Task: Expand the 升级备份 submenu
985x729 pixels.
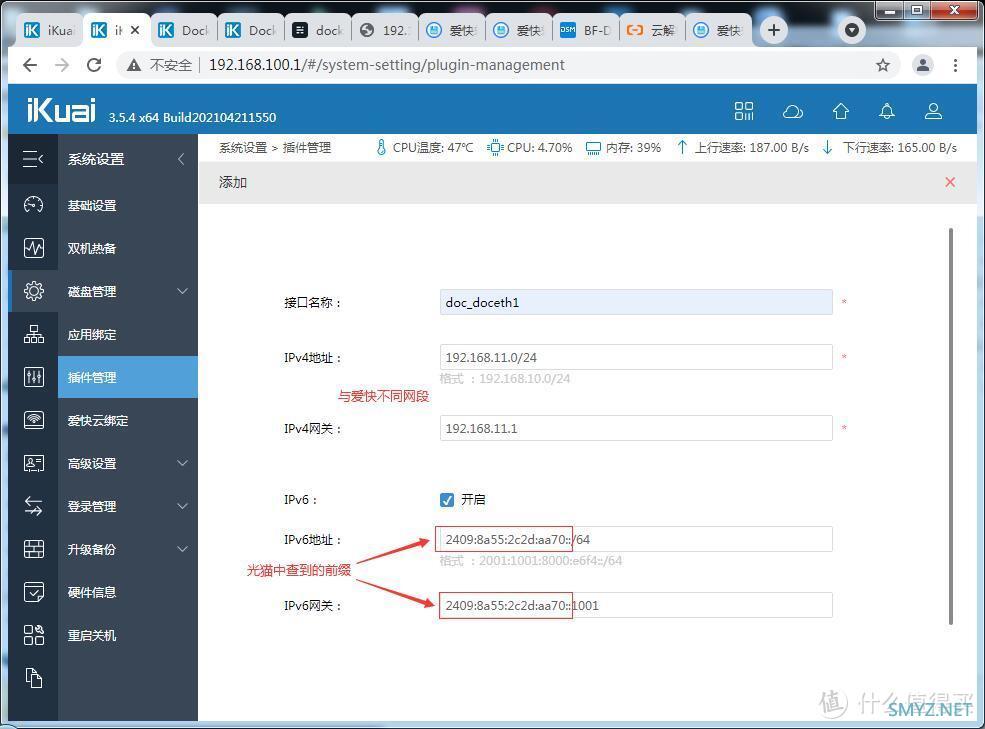Action: tap(182, 549)
